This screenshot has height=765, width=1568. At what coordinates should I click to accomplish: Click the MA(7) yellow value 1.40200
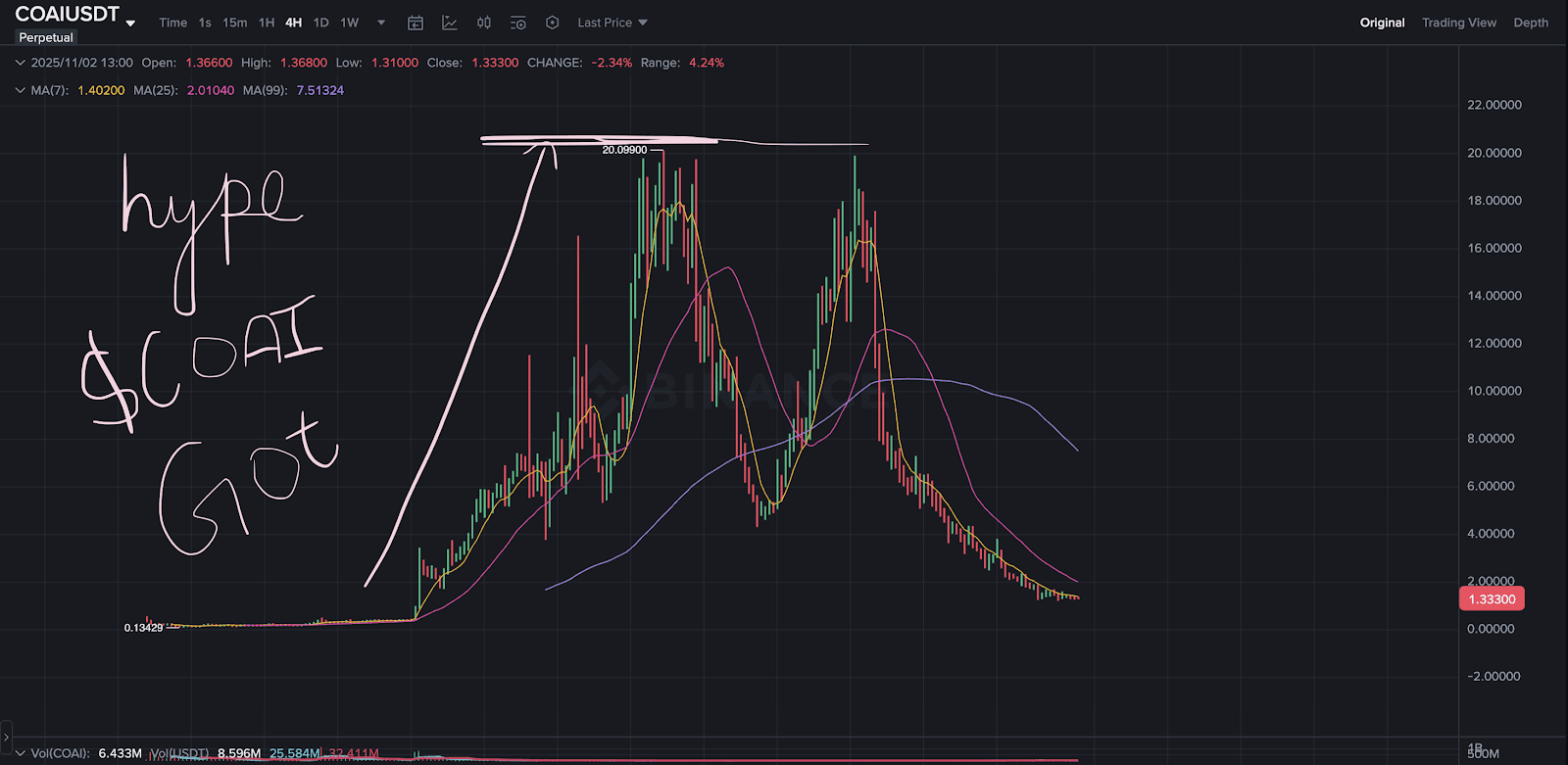101,90
